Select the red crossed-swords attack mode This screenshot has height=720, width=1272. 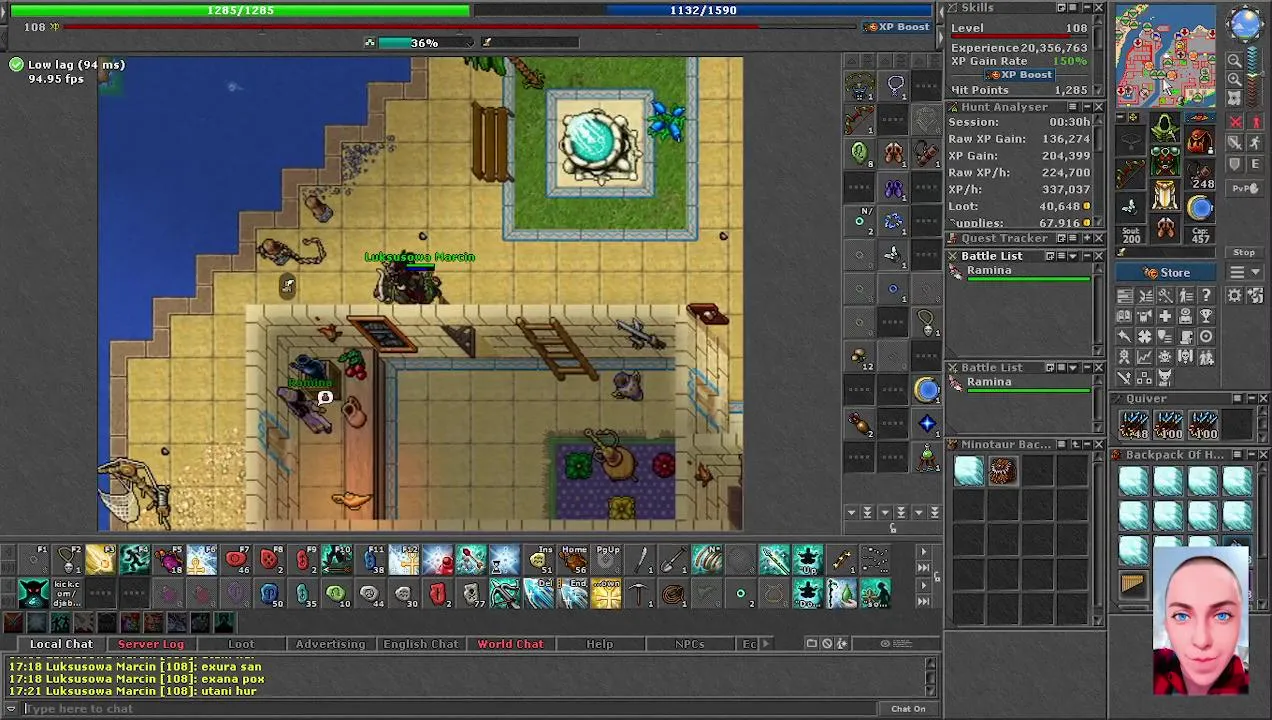(1234, 121)
